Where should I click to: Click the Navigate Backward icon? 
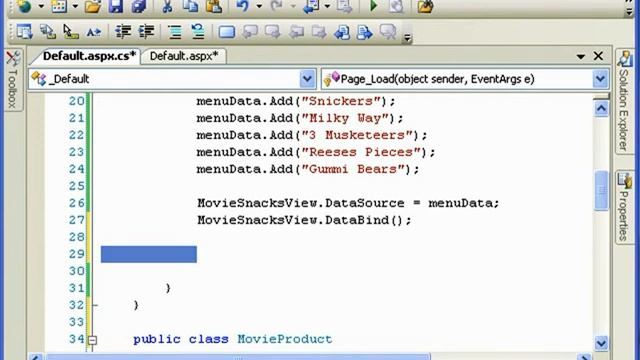311,6
